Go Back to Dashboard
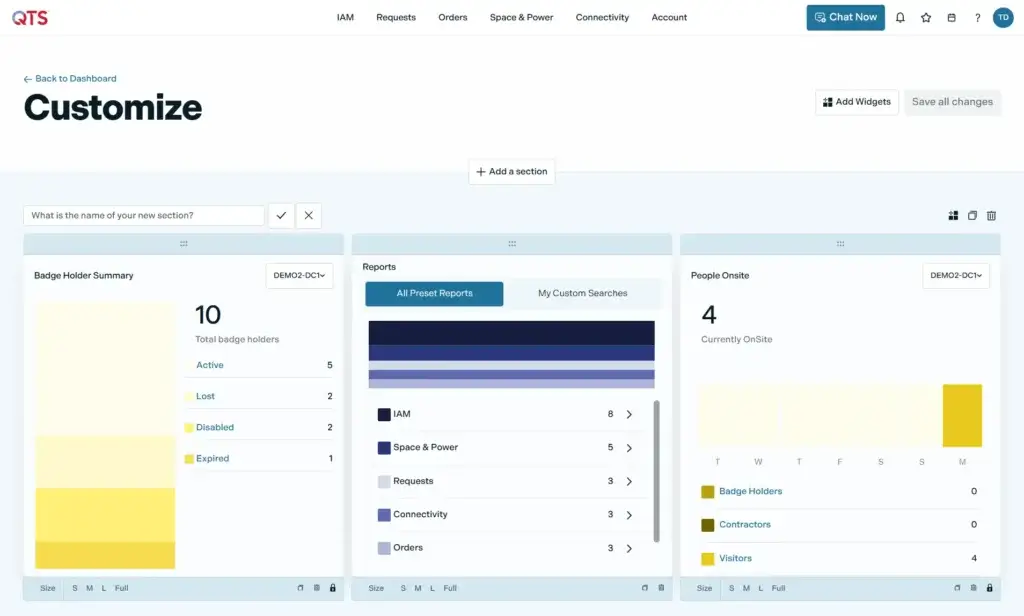 [x=70, y=79]
